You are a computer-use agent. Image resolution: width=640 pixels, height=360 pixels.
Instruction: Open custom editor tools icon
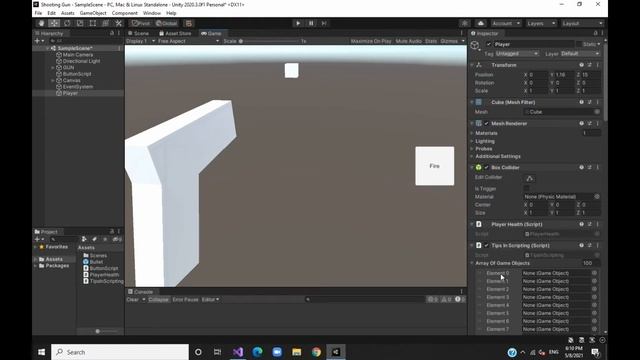[x=118, y=23]
